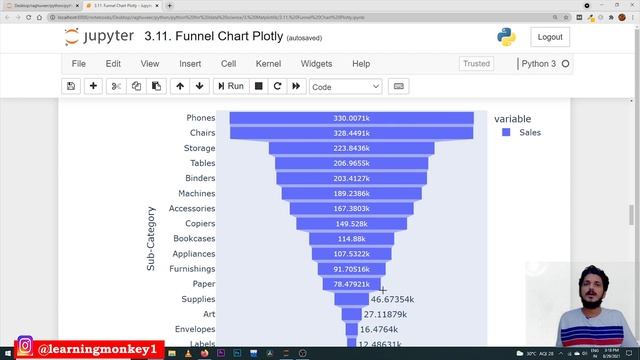Click the Binders funnel bar 203.4127k
640x360 pixels.
(x=351, y=178)
